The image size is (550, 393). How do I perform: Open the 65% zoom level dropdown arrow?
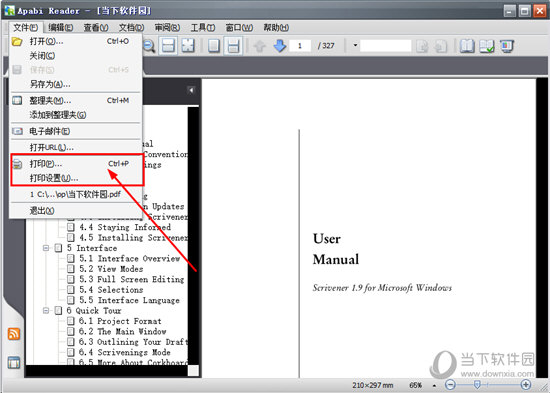coord(434,385)
